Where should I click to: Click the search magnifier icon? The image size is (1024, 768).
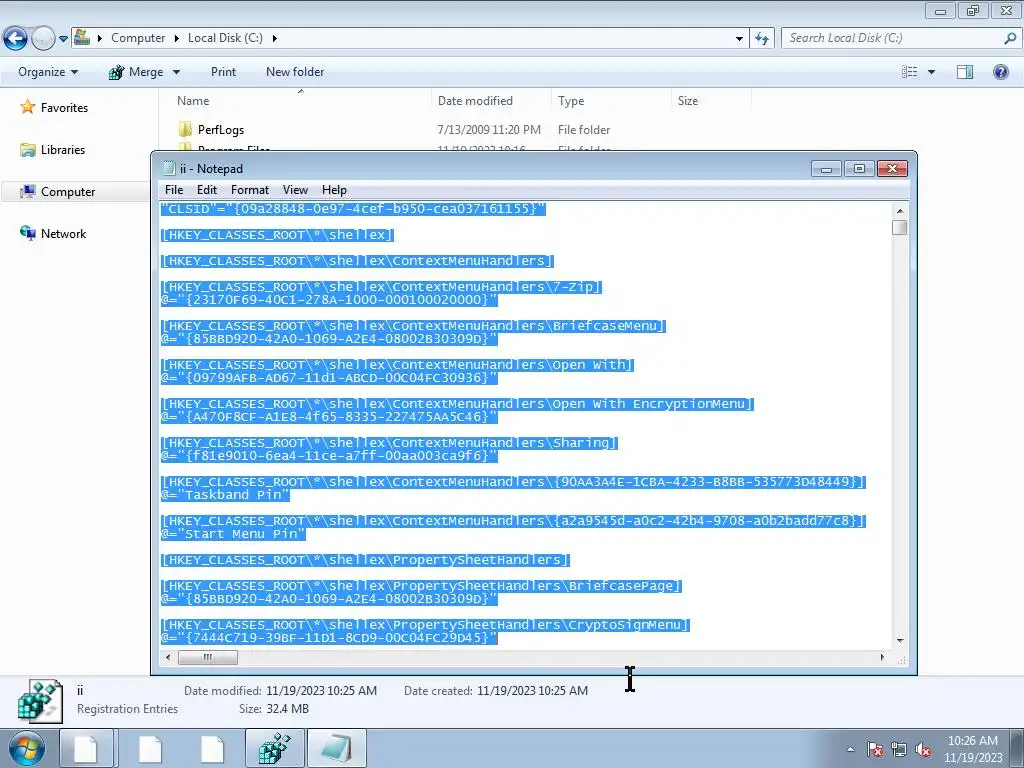pyautogui.click(x=1010, y=38)
